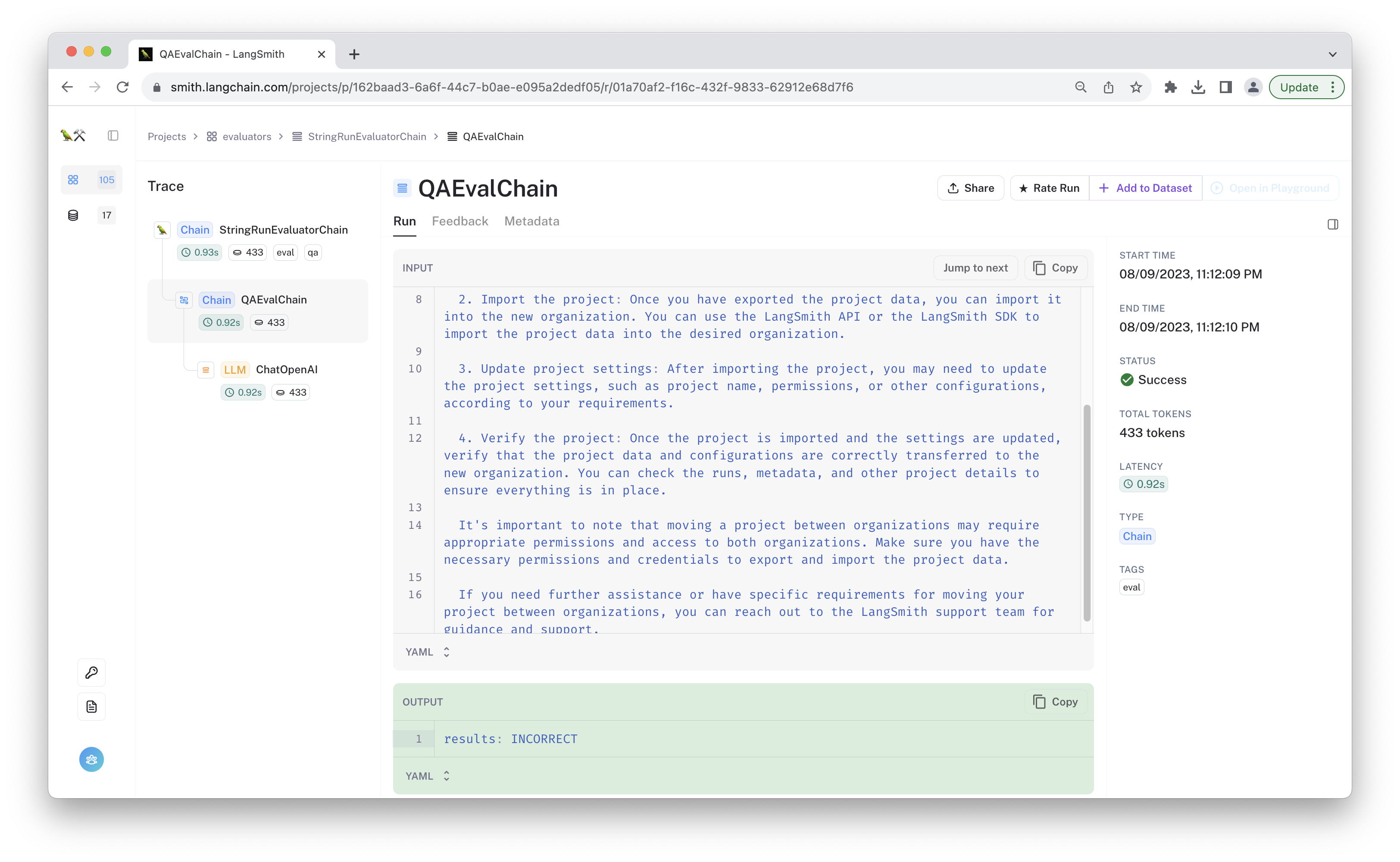This screenshot has width=1400, height=862.
Task: Go to the Projects breadcrumb
Action: click(166, 137)
